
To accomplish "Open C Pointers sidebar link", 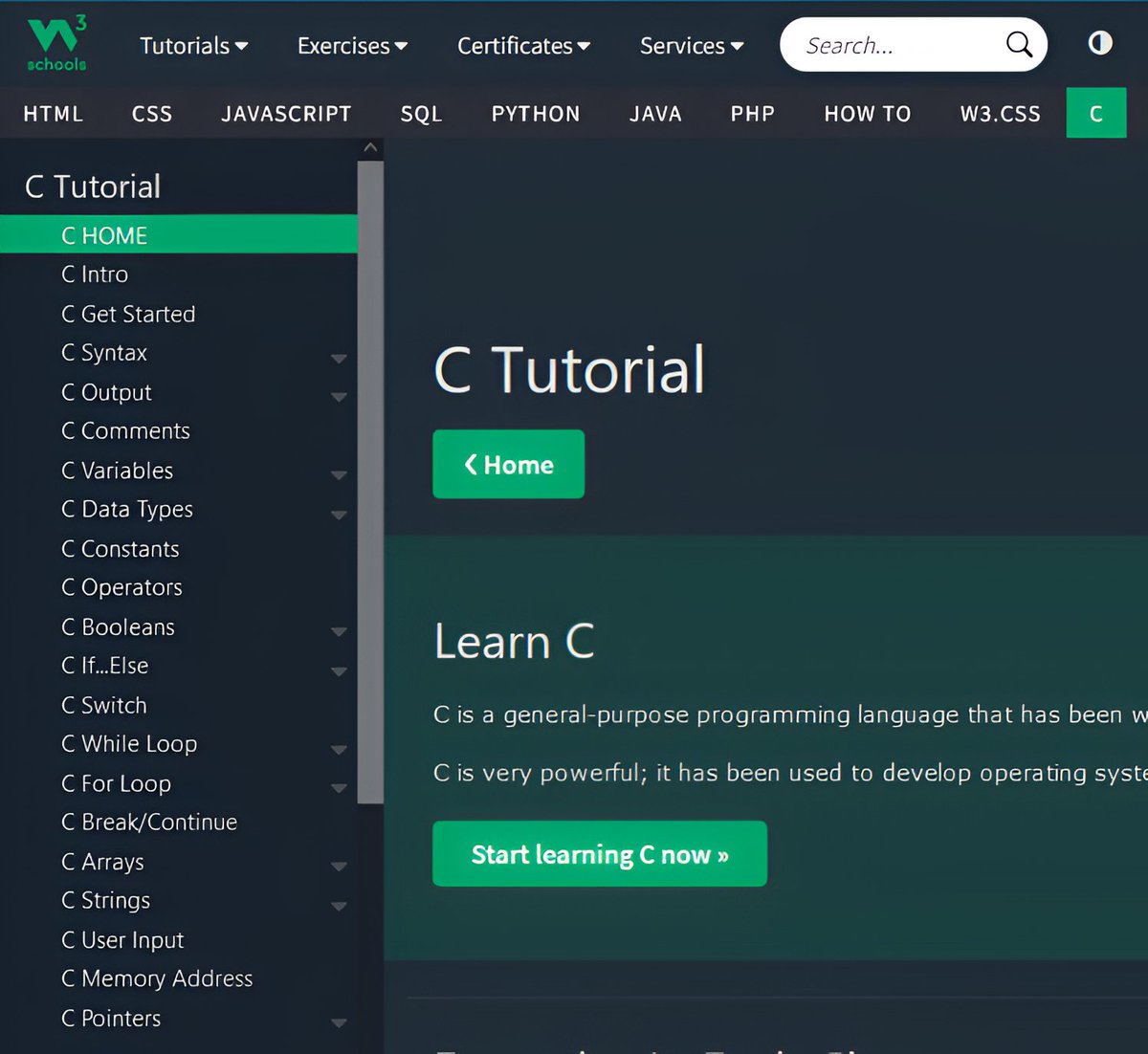I will (111, 1019).
